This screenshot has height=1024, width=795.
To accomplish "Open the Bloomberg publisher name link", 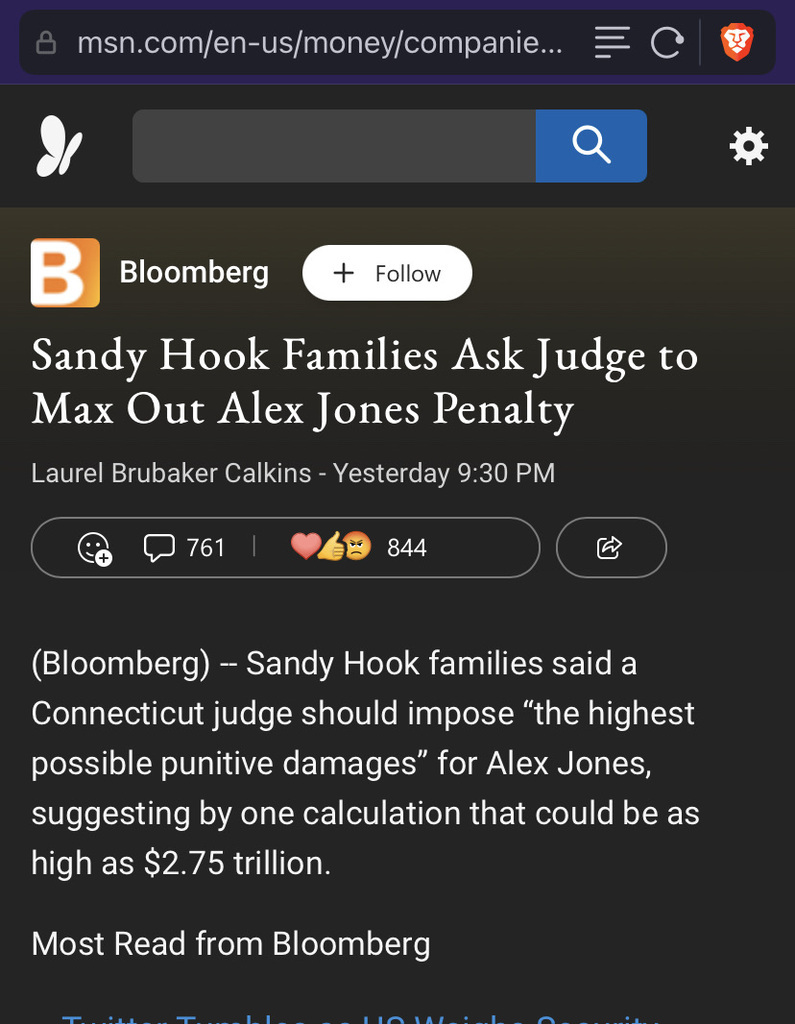I will 194,272.
